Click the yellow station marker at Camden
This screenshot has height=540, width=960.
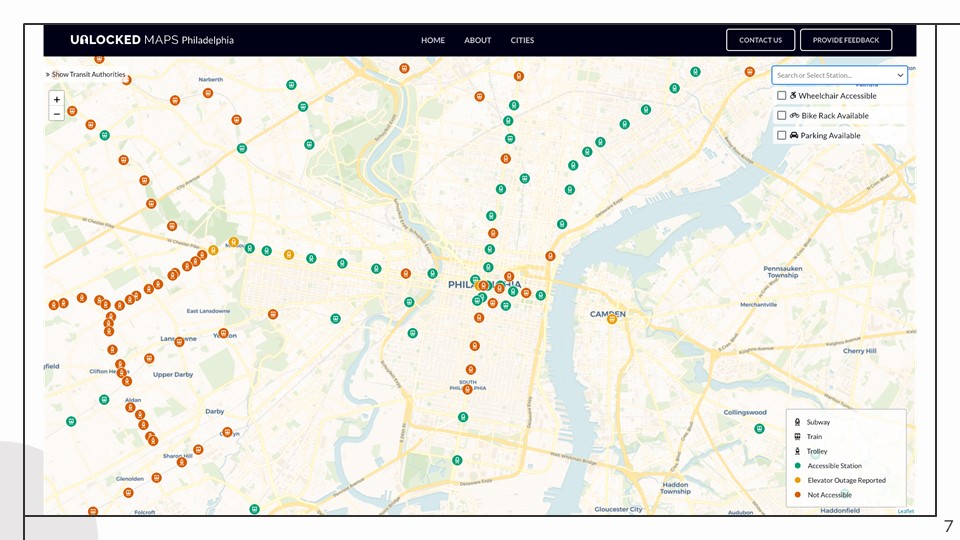point(612,318)
